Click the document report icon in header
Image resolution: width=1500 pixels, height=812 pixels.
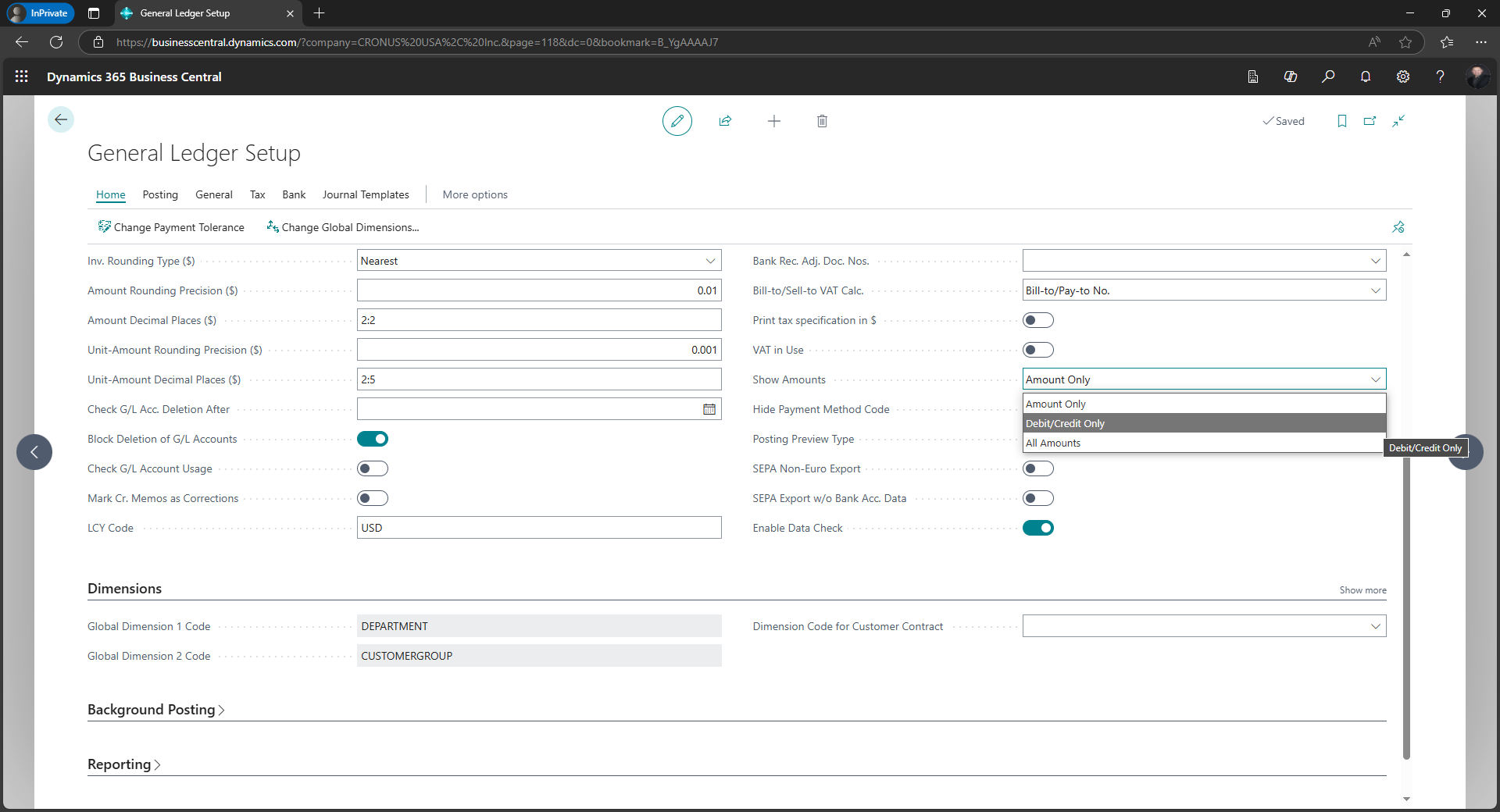click(x=1253, y=77)
